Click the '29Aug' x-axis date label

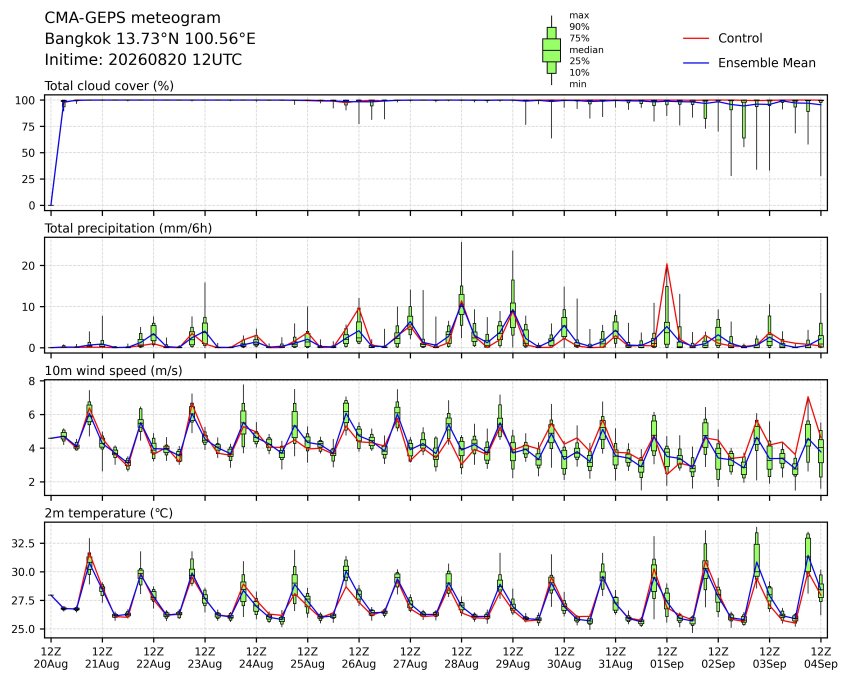pyautogui.click(x=513, y=664)
